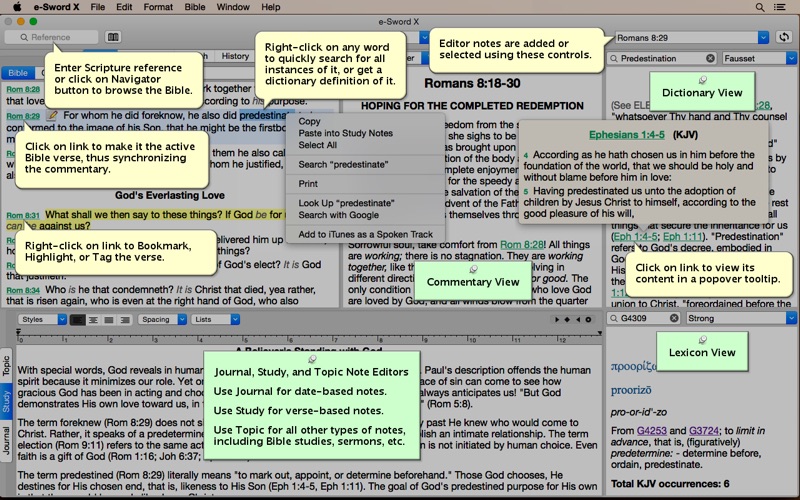Choose Paste into Study Notes from context menu
The height and width of the screenshot is (500, 800).
coord(345,133)
